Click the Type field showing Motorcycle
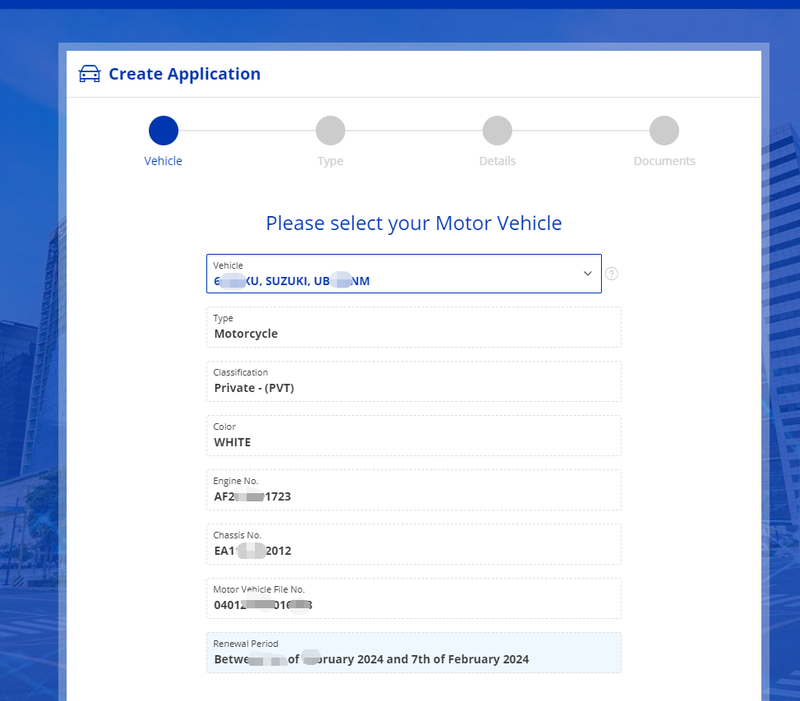The height and width of the screenshot is (701, 800). pos(414,327)
